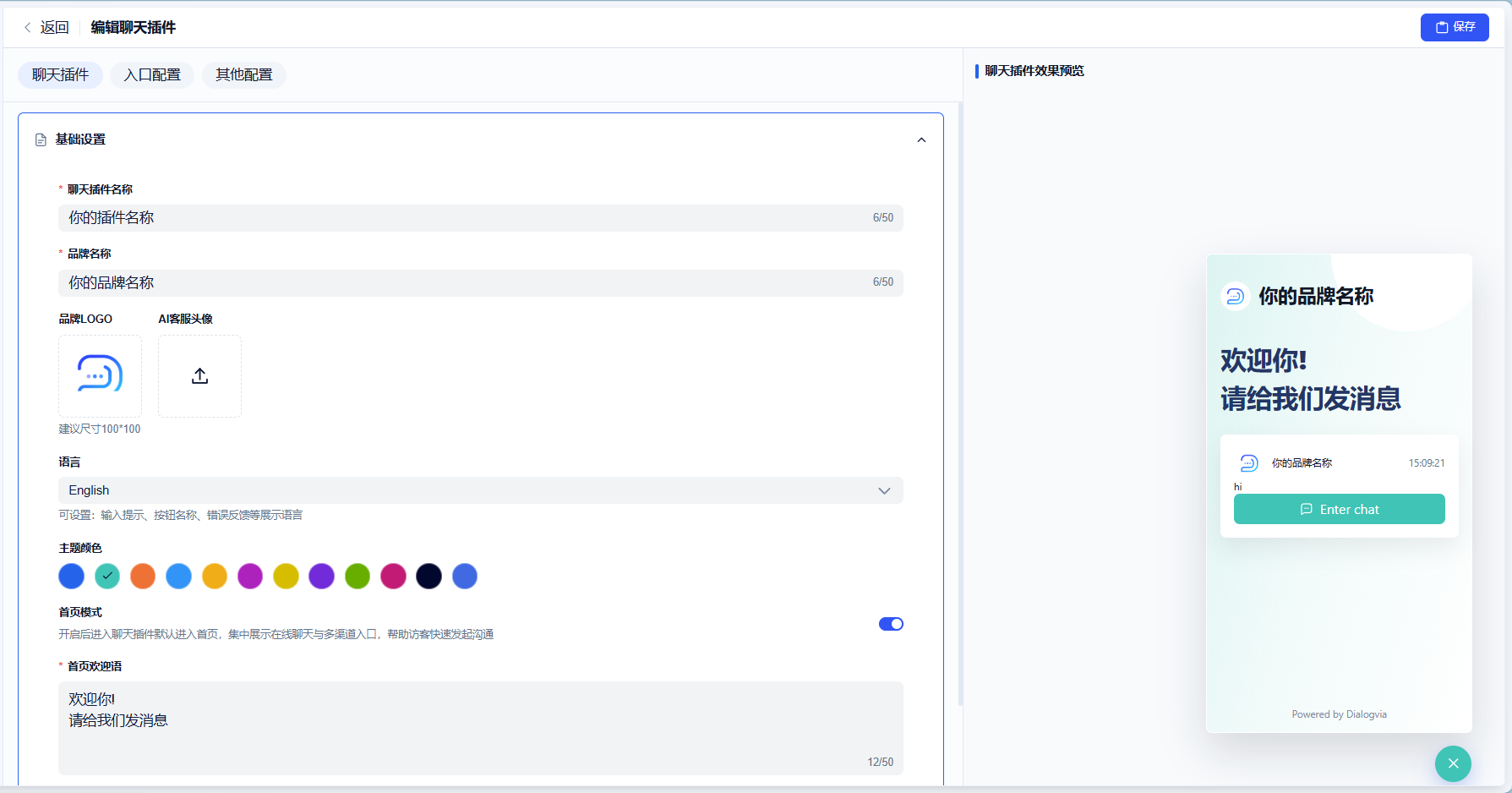1512x793 pixels.
Task: Click the 首页欢迎语 text area
Action: point(480,728)
